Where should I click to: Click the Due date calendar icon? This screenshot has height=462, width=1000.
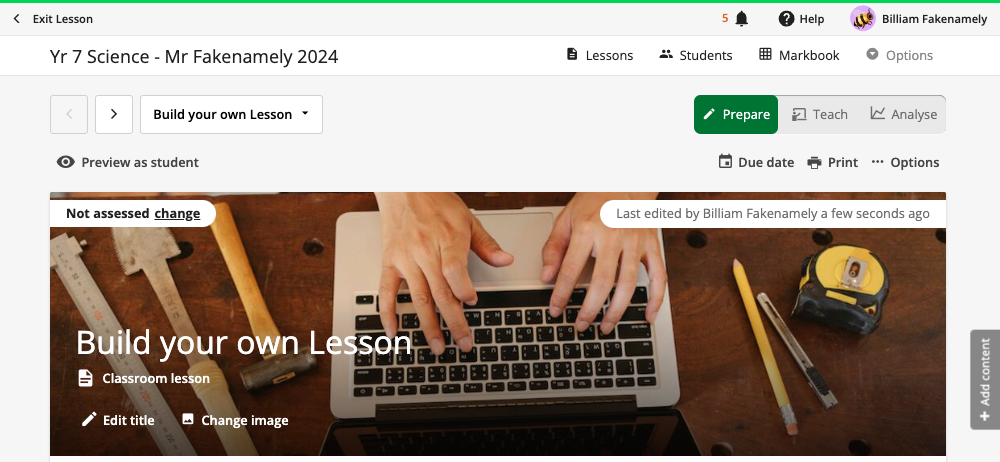point(725,162)
